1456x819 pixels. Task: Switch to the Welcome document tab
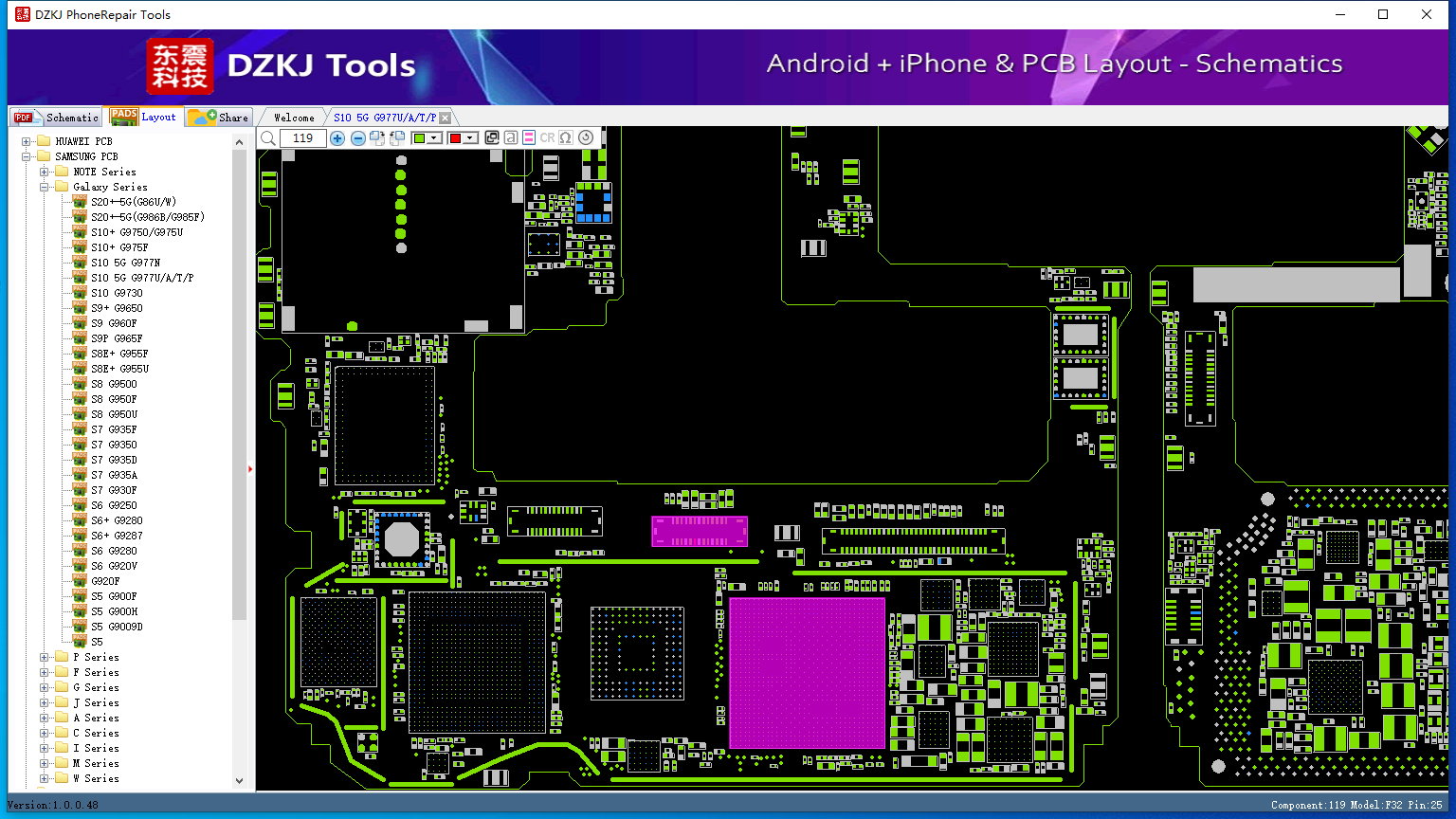click(x=294, y=118)
